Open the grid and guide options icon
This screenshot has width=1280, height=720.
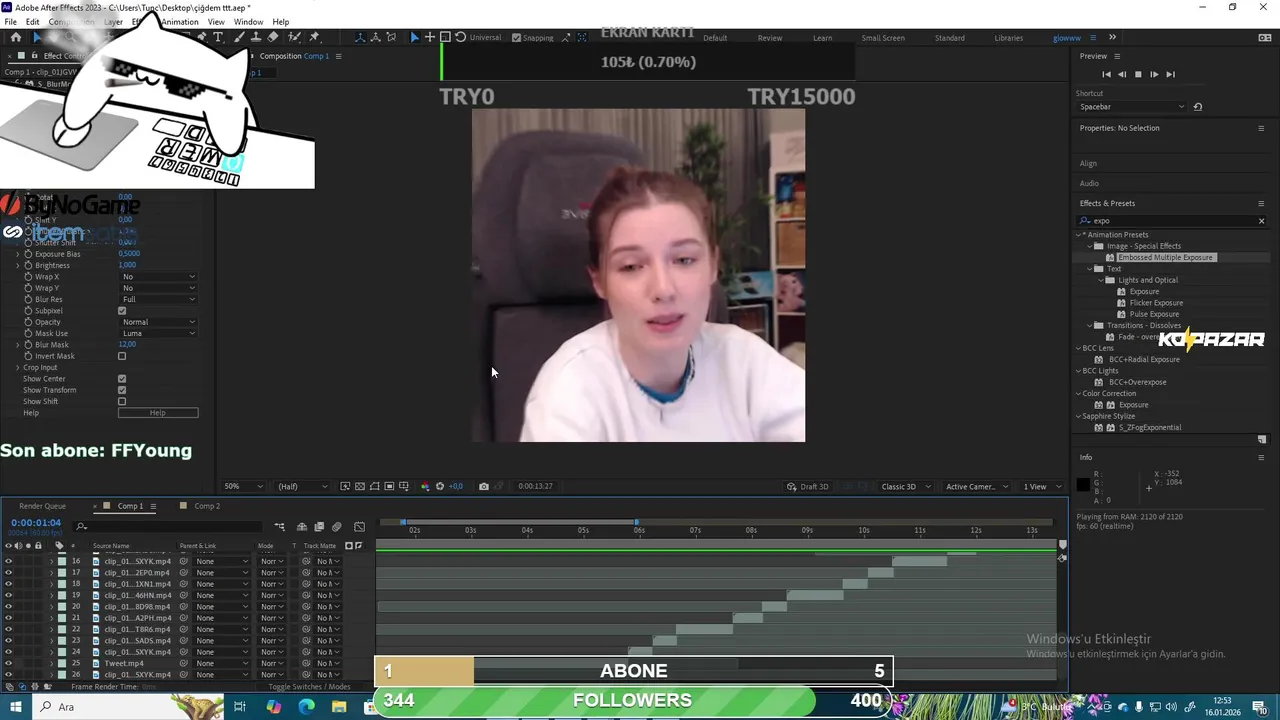[x=404, y=486]
